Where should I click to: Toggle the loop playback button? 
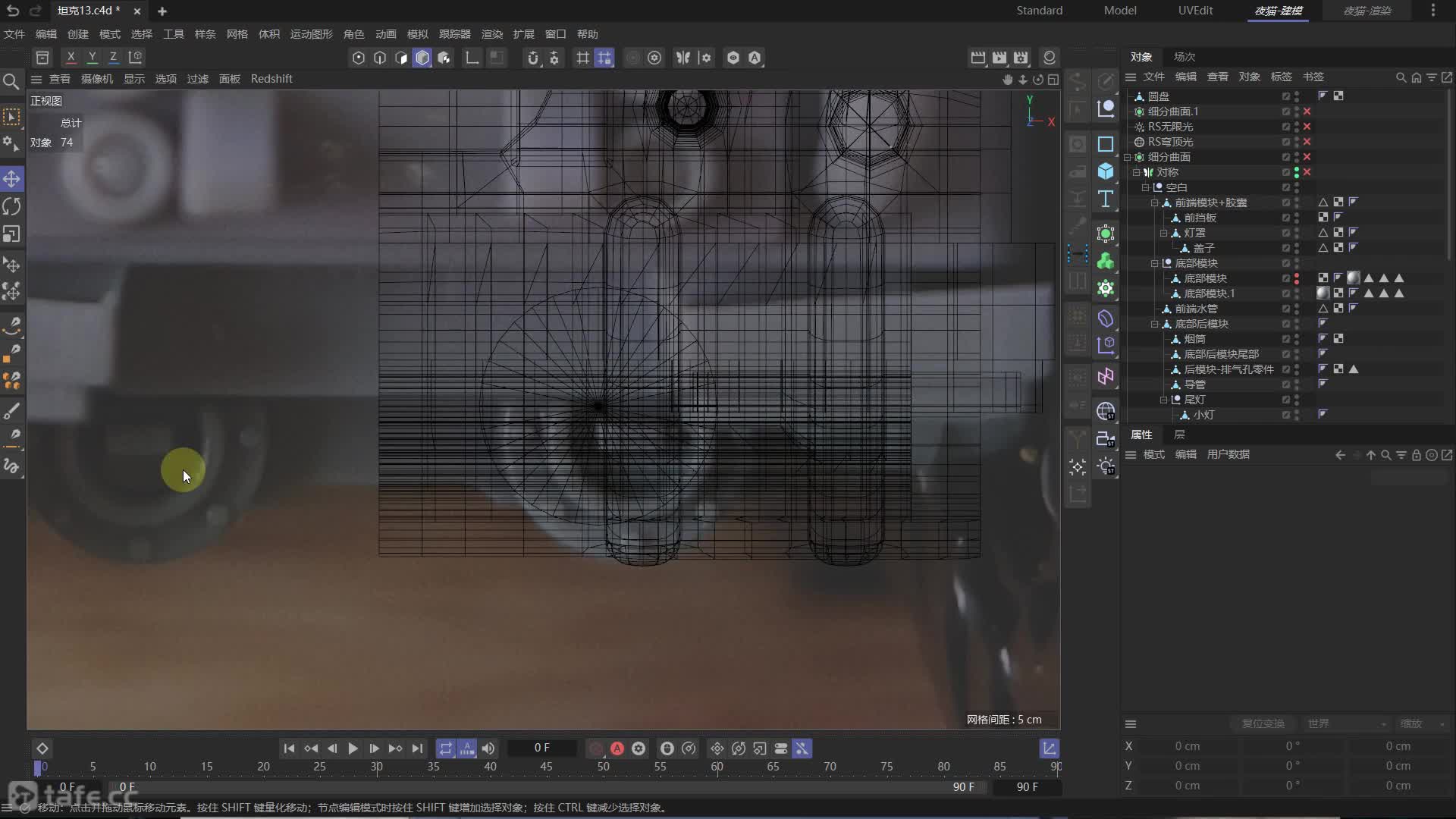pyautogui.click(x=446, y=748)
